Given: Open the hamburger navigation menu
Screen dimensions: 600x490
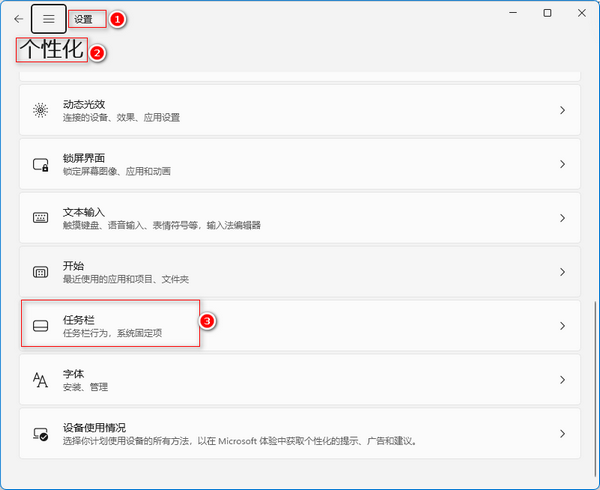Looking at the screenshot, I should (x=49, y=19).
